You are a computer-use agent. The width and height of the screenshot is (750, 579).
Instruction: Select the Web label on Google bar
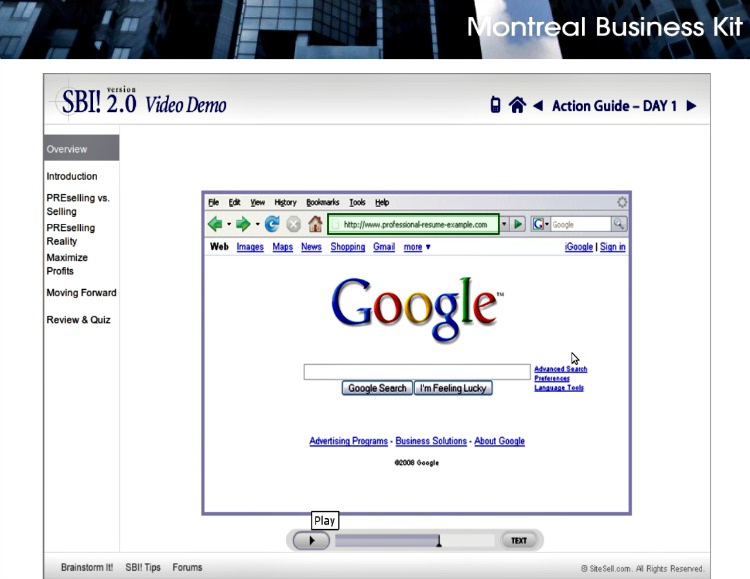coord(219,247)
